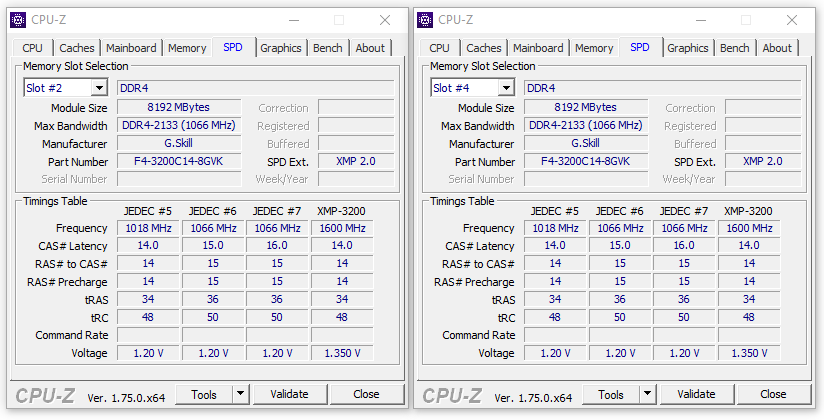Open About tab in the Slot #4 window
Image resolution: width=824 pixels, height=420 pixels.
[x=777, y=48]
